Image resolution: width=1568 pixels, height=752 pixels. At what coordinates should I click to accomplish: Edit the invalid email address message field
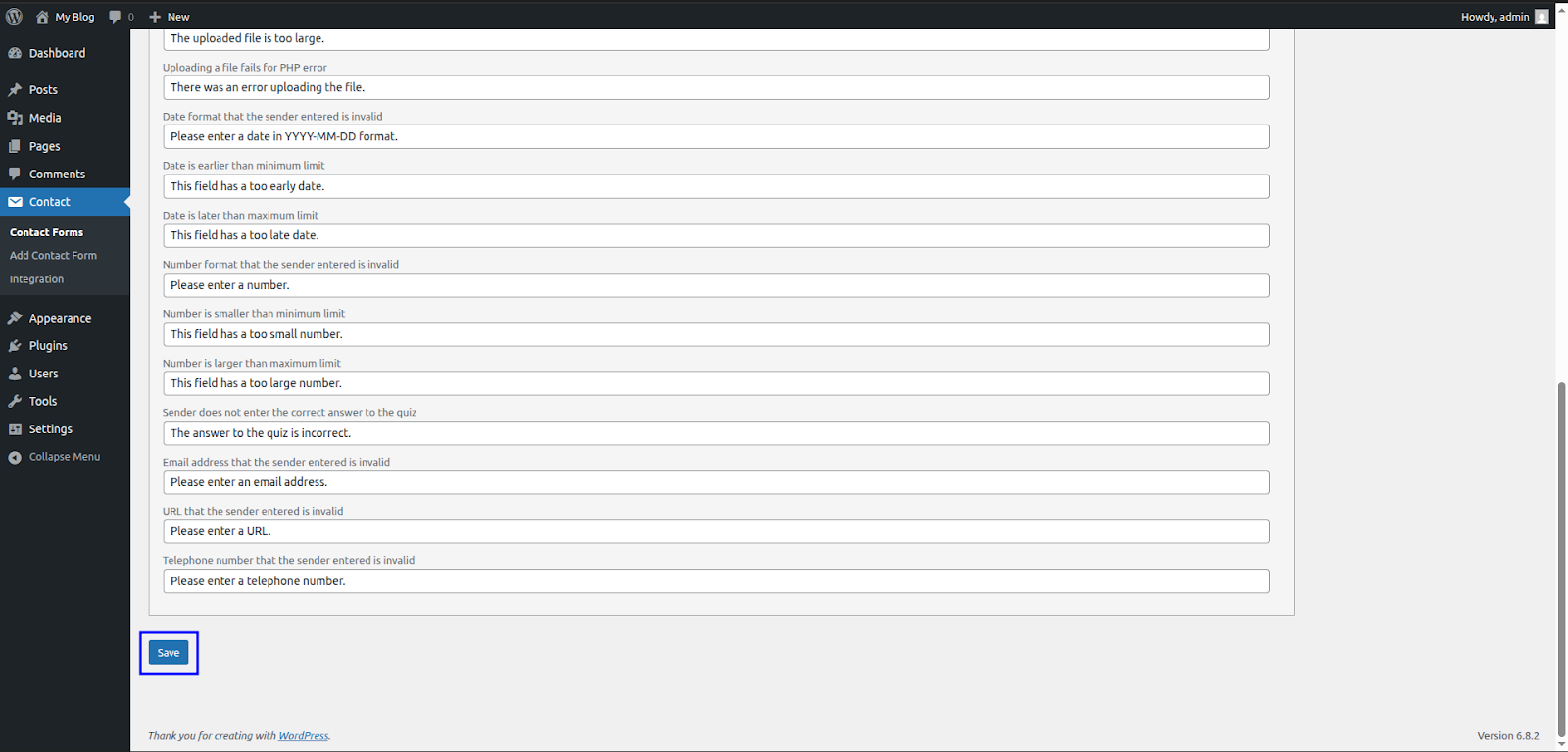(715, 482)
